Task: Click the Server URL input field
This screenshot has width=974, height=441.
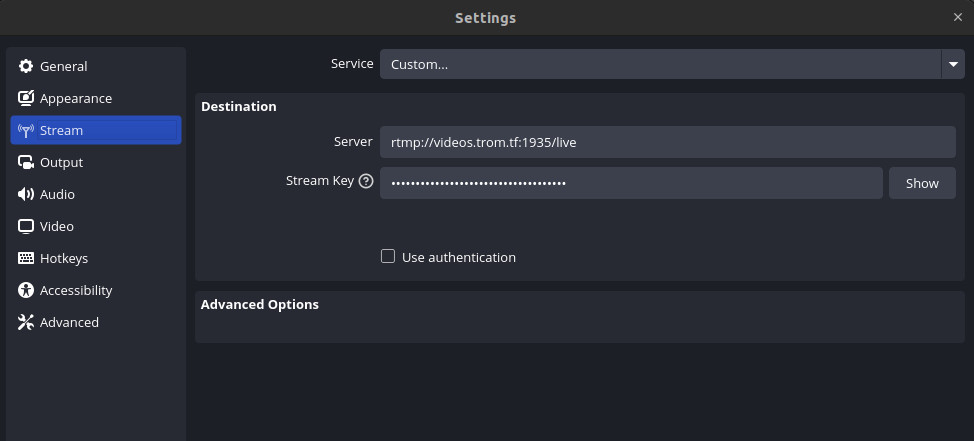Action: click(668, 142)
